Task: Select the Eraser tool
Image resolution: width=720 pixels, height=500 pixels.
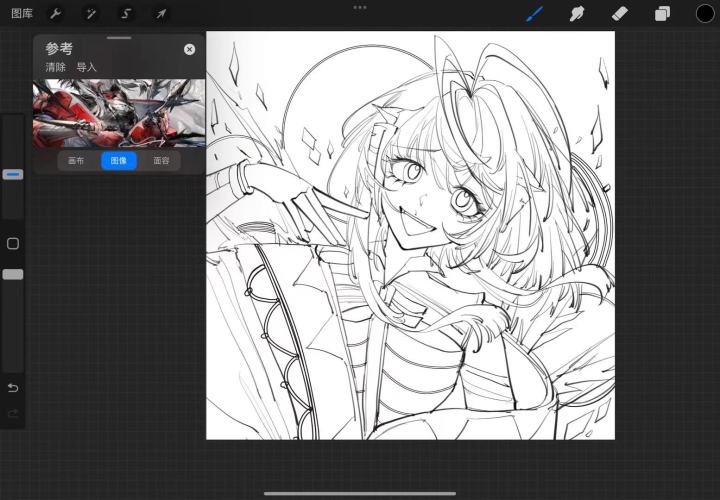Action: [619, 14]
